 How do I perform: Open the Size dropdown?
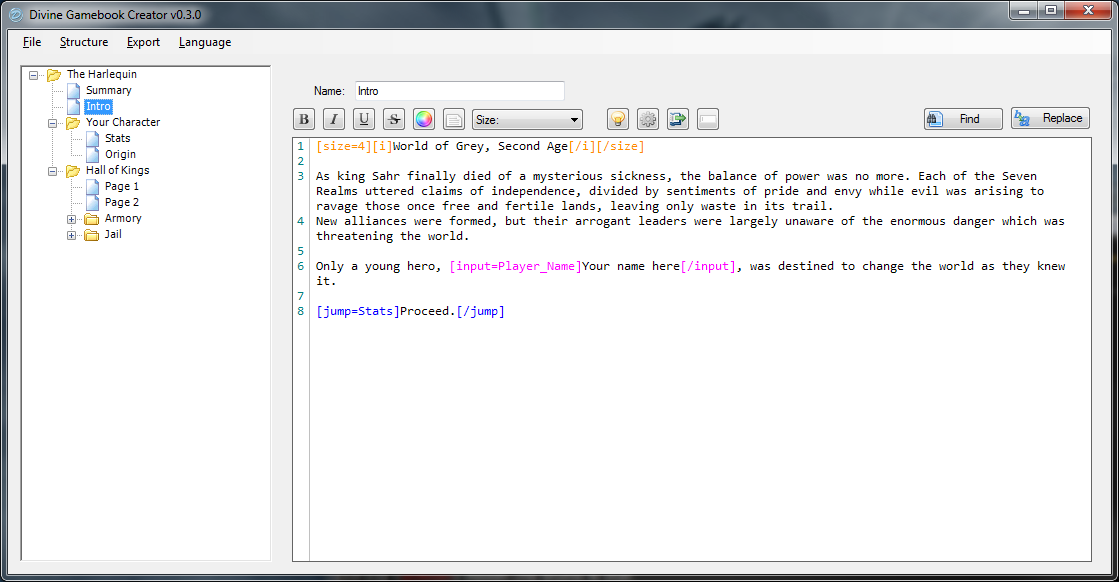pos(527,120)
